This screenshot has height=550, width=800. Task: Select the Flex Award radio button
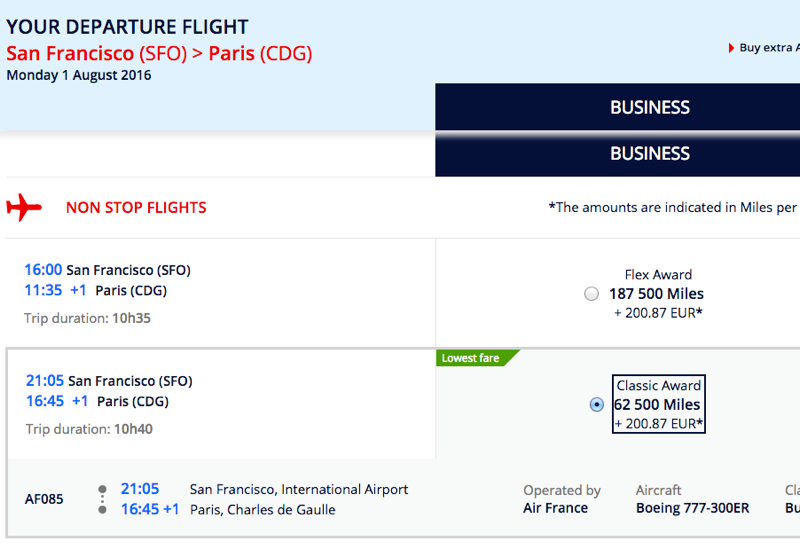(591, 294)
